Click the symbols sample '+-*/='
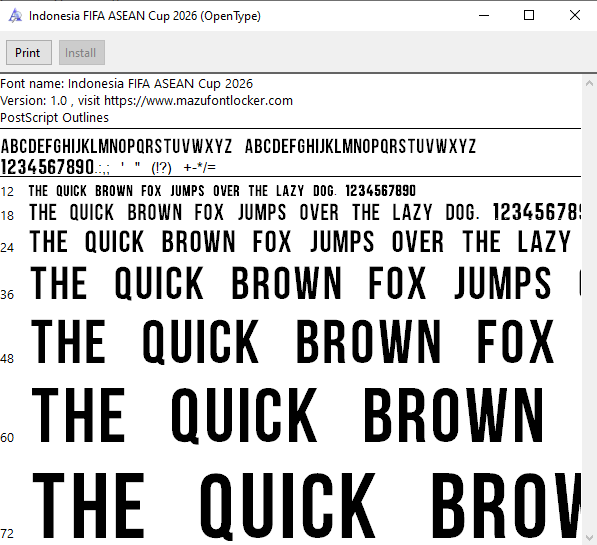The width and height of the screenshot is (597, 545). point(200,167)
